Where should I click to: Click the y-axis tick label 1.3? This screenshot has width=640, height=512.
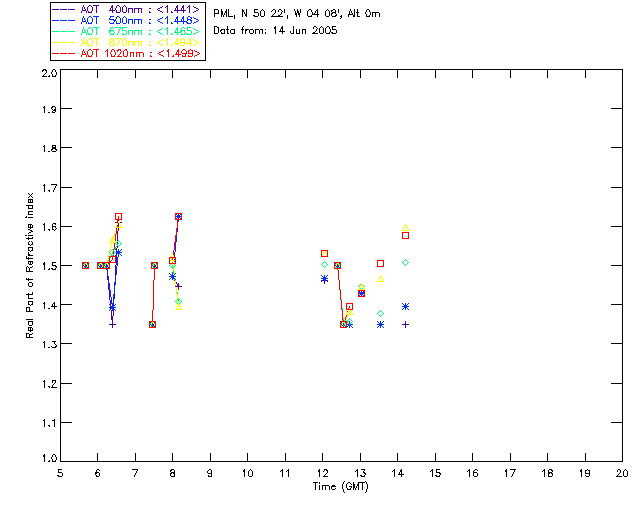(x=49, y=345)
